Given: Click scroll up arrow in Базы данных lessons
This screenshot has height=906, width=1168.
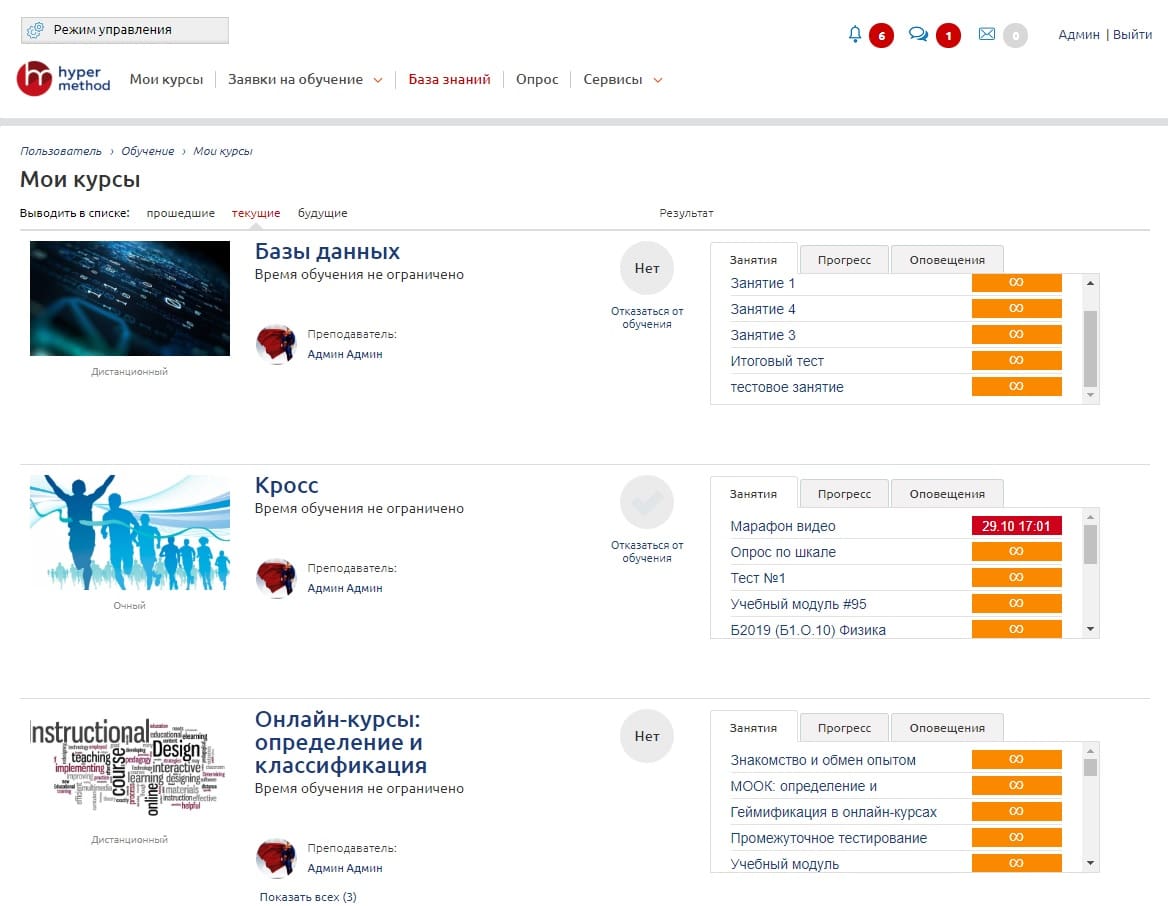Looking at the screenshot, I should (x=1091, y=283).
